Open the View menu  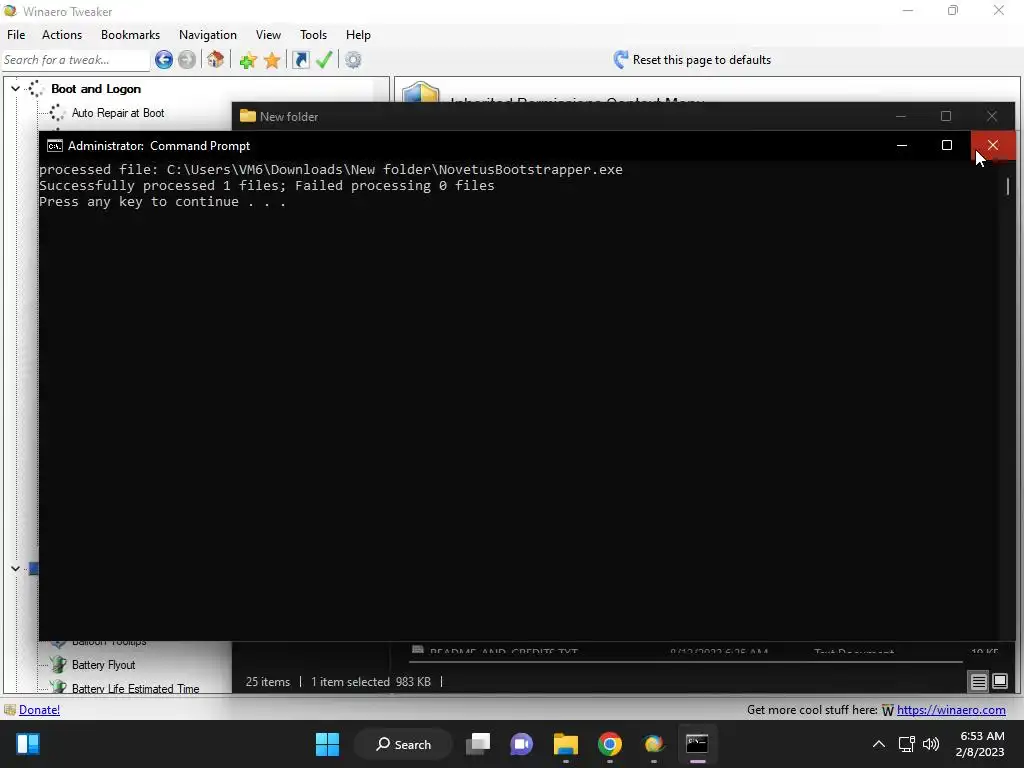(x=268, y=35)
